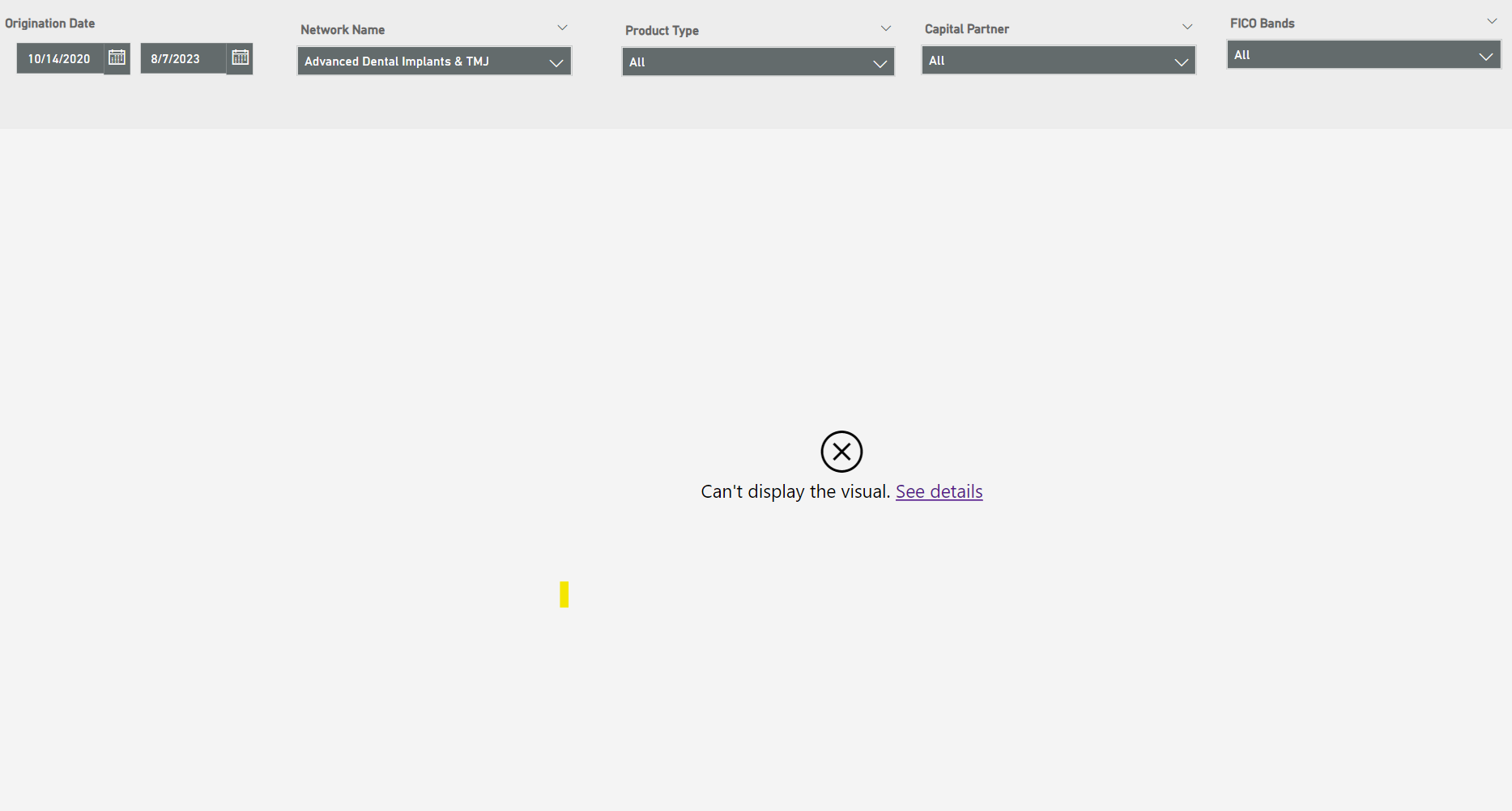Open calendar picker for start date 10/14/2020

[x=117, y=58]
